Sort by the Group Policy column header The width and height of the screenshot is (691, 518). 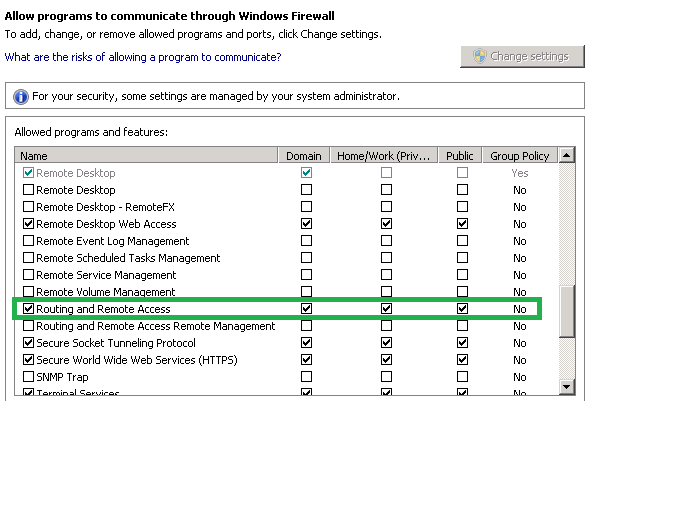(x=520, y=156)
